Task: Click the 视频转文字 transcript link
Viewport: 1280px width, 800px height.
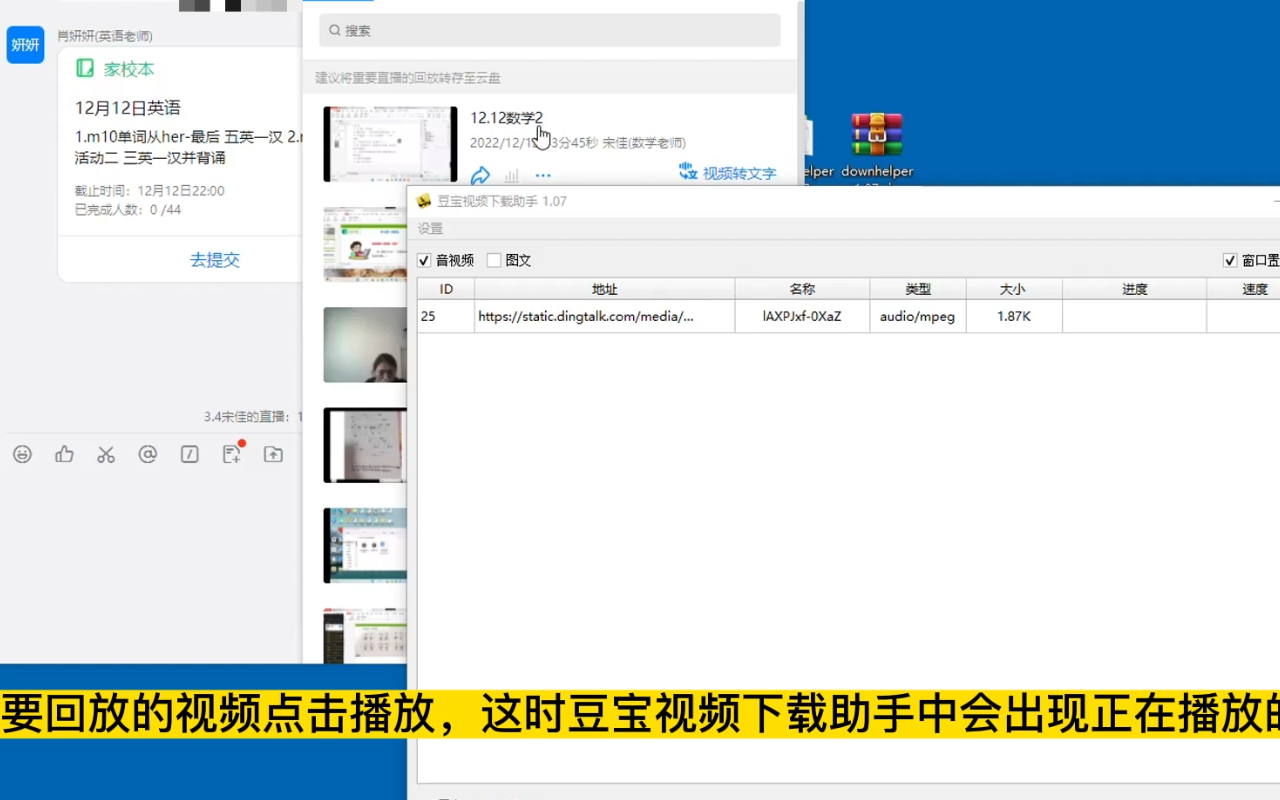Action: pos(728,173)
